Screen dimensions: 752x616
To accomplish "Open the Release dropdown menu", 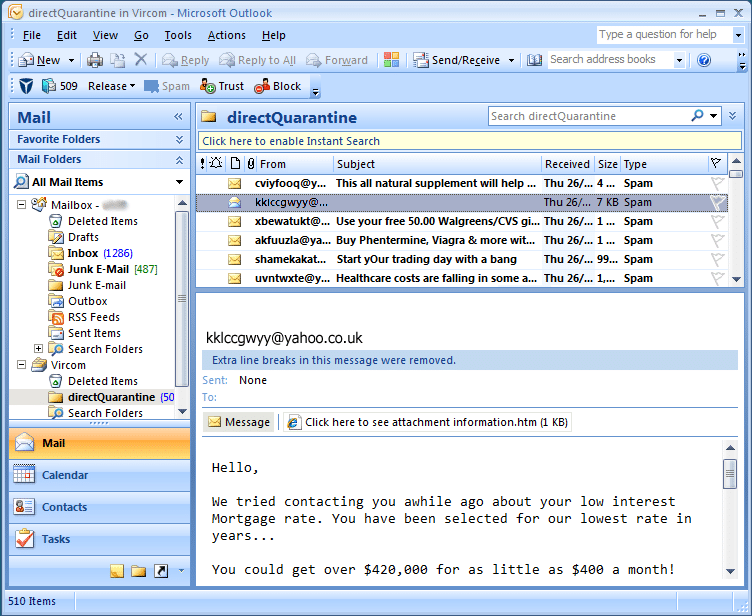I will (x=111, y=86).
